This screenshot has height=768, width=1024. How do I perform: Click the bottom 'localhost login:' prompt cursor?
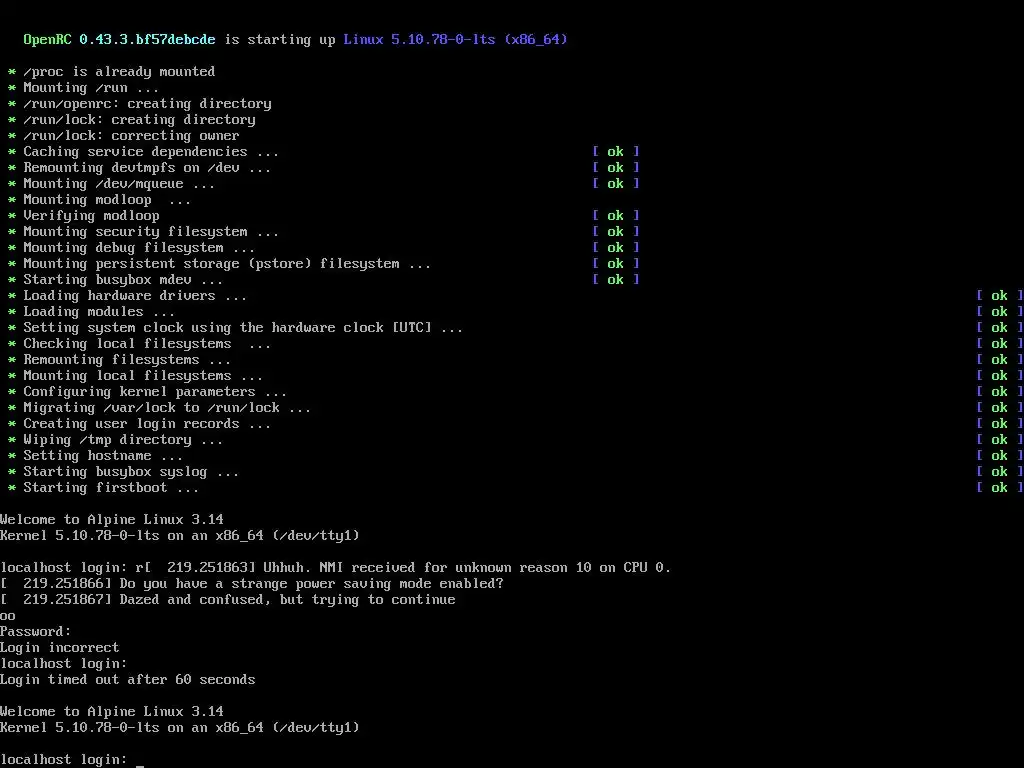140,761
